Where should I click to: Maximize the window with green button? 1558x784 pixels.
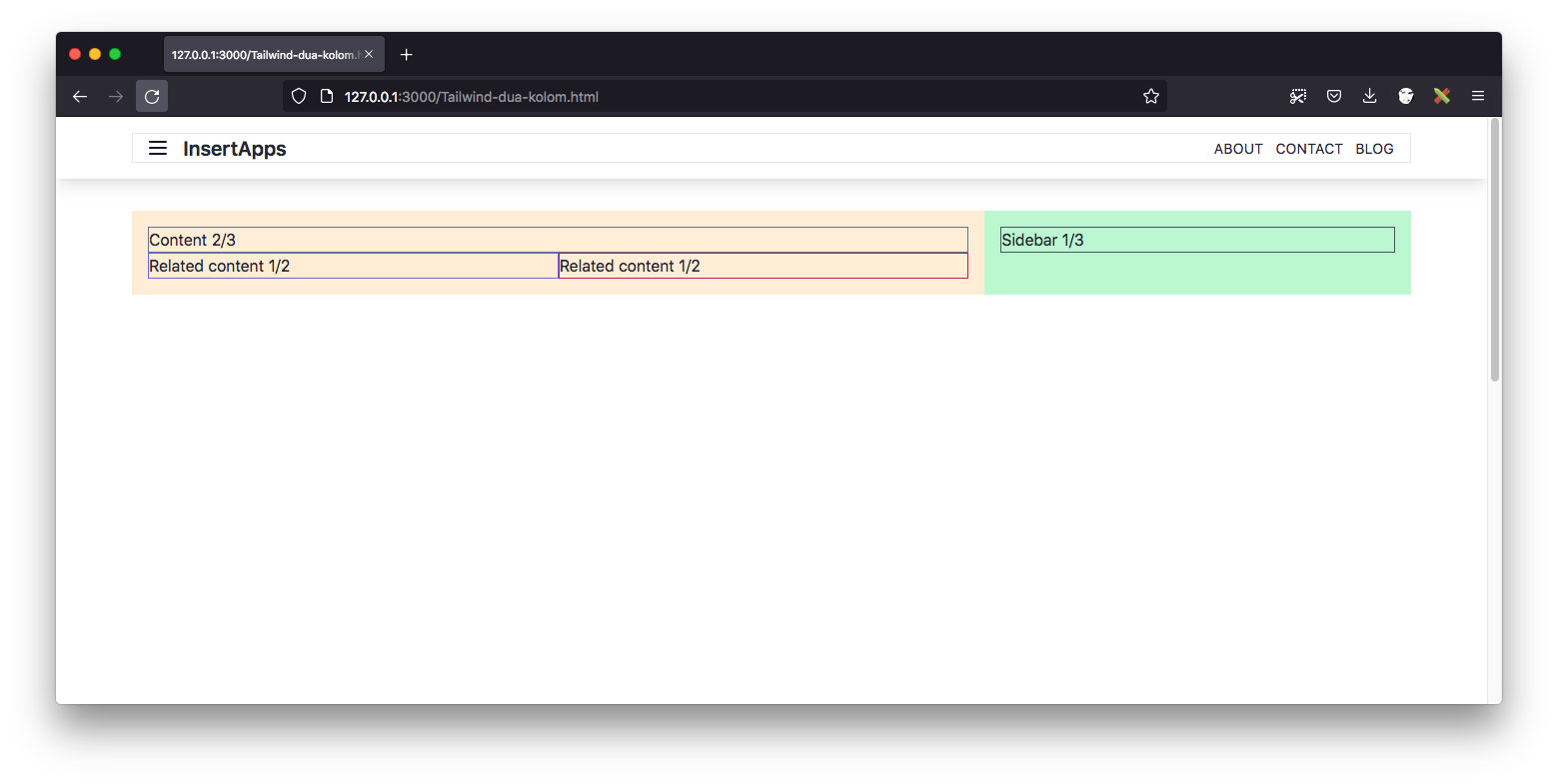(x=115, y=54)
